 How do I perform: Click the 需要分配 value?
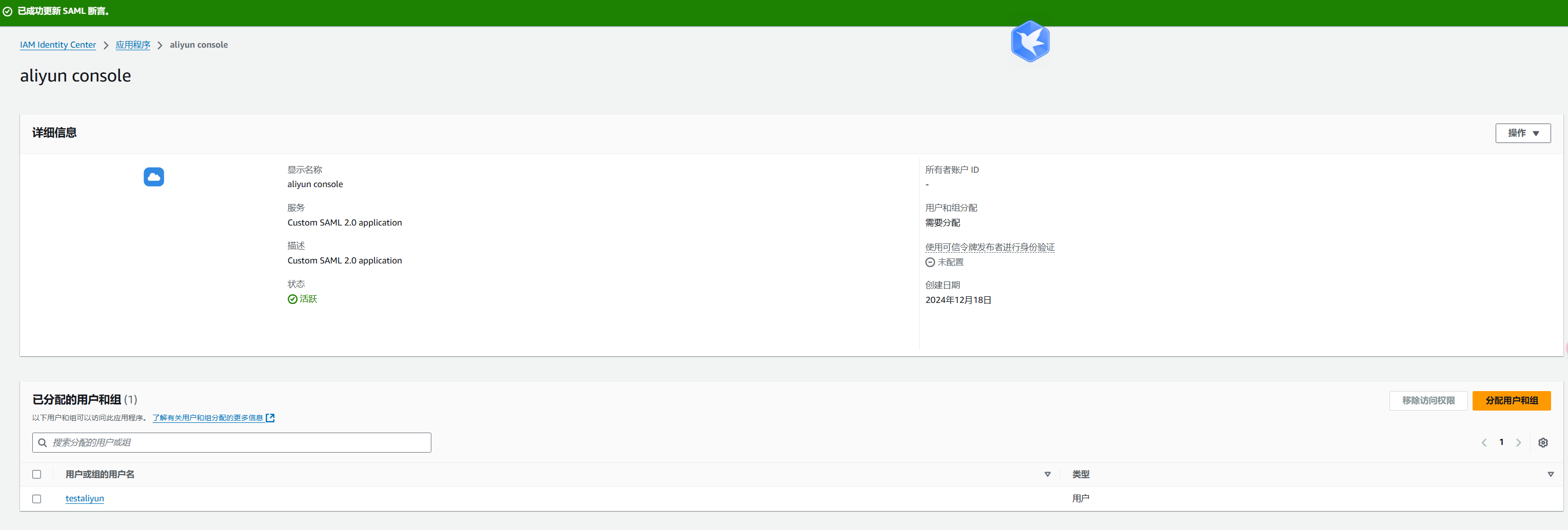(x=942, y=222)
